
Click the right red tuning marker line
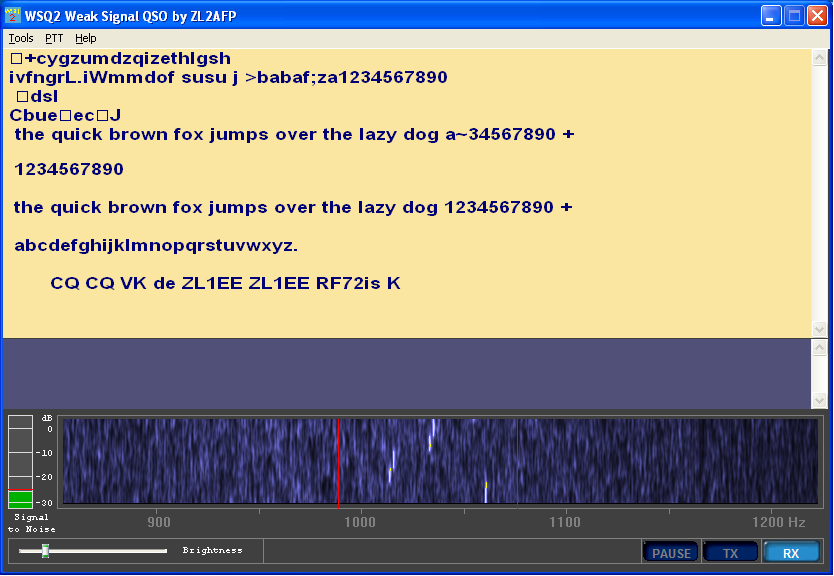point(518,461)
